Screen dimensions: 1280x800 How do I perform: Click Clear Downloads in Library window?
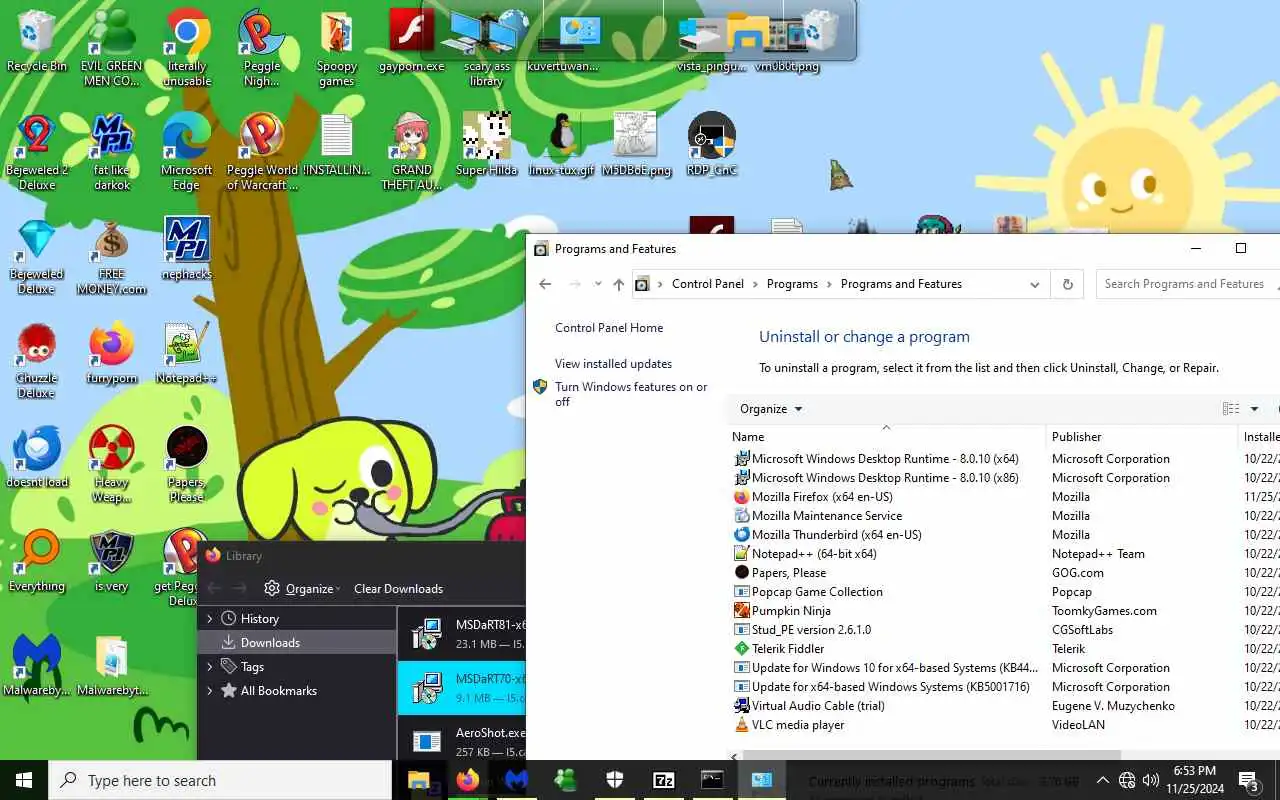(x=398, y=589)
